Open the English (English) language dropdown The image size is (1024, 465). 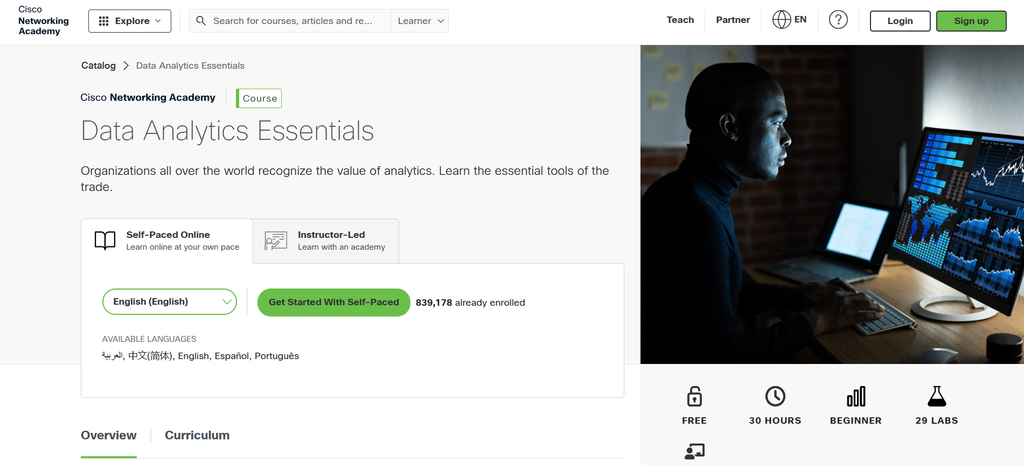(x=169, y=302)
